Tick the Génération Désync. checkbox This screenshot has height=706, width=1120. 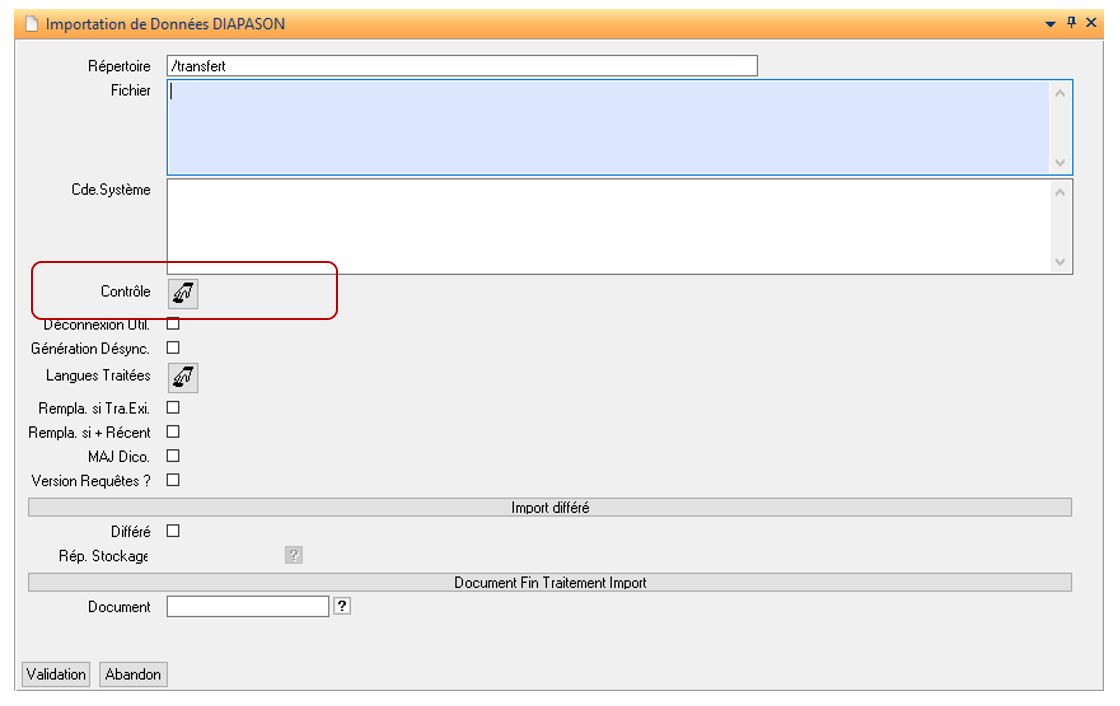click(x=173, y=348)
